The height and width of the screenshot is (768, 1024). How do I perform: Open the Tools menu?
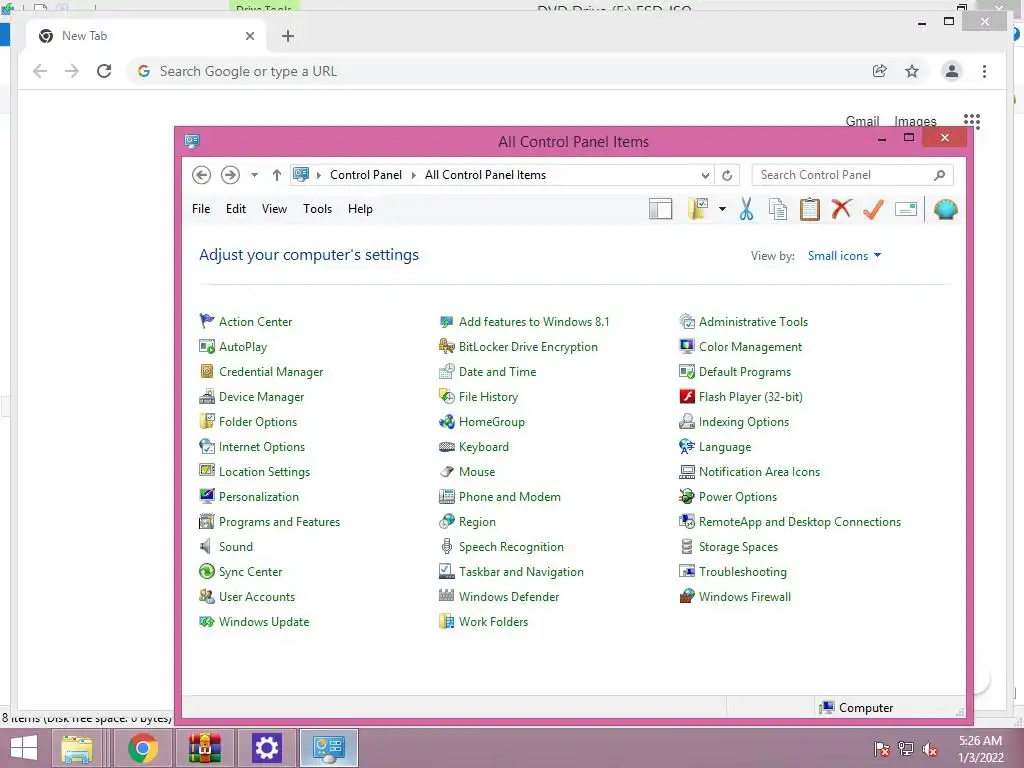click(317, 209)
